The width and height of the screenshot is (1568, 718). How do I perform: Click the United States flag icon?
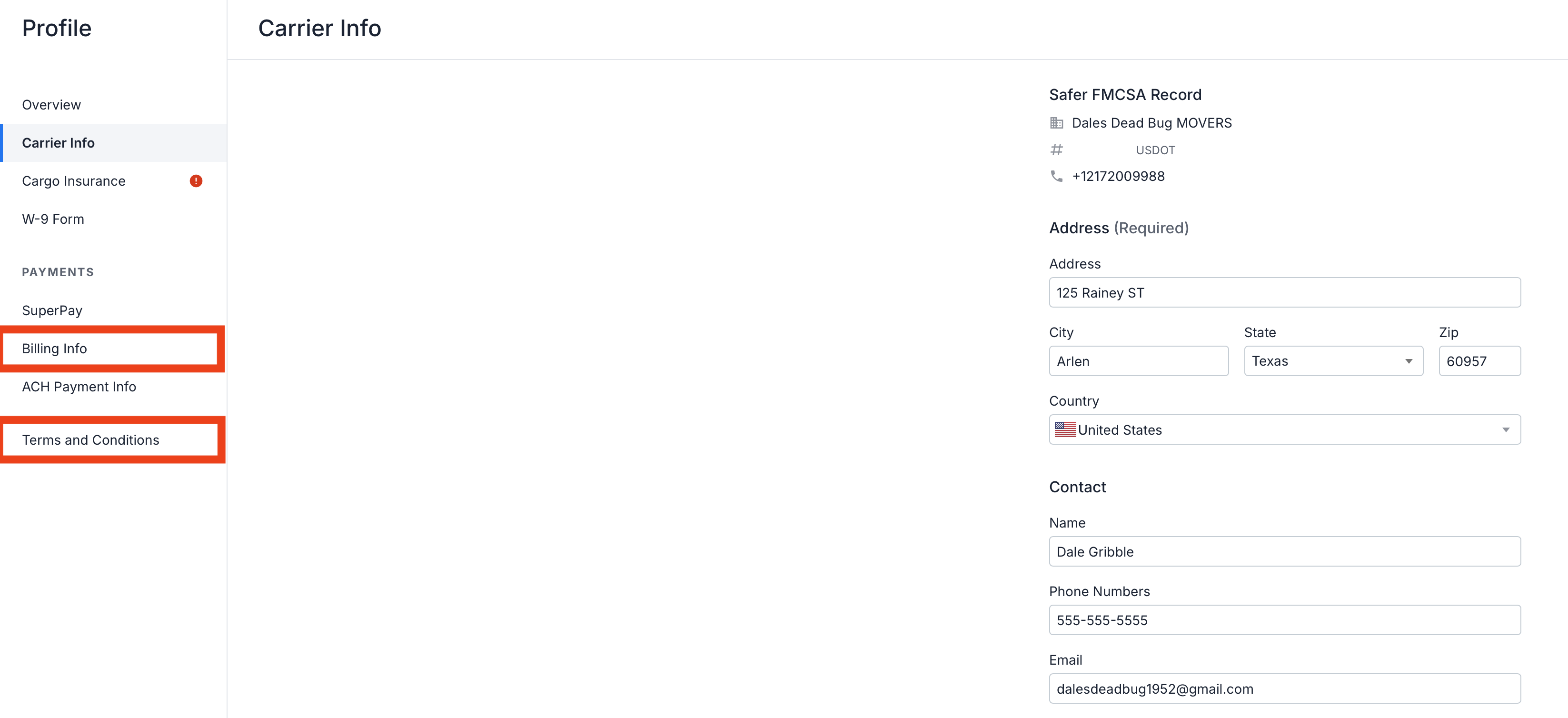(x=1065, y=429)
